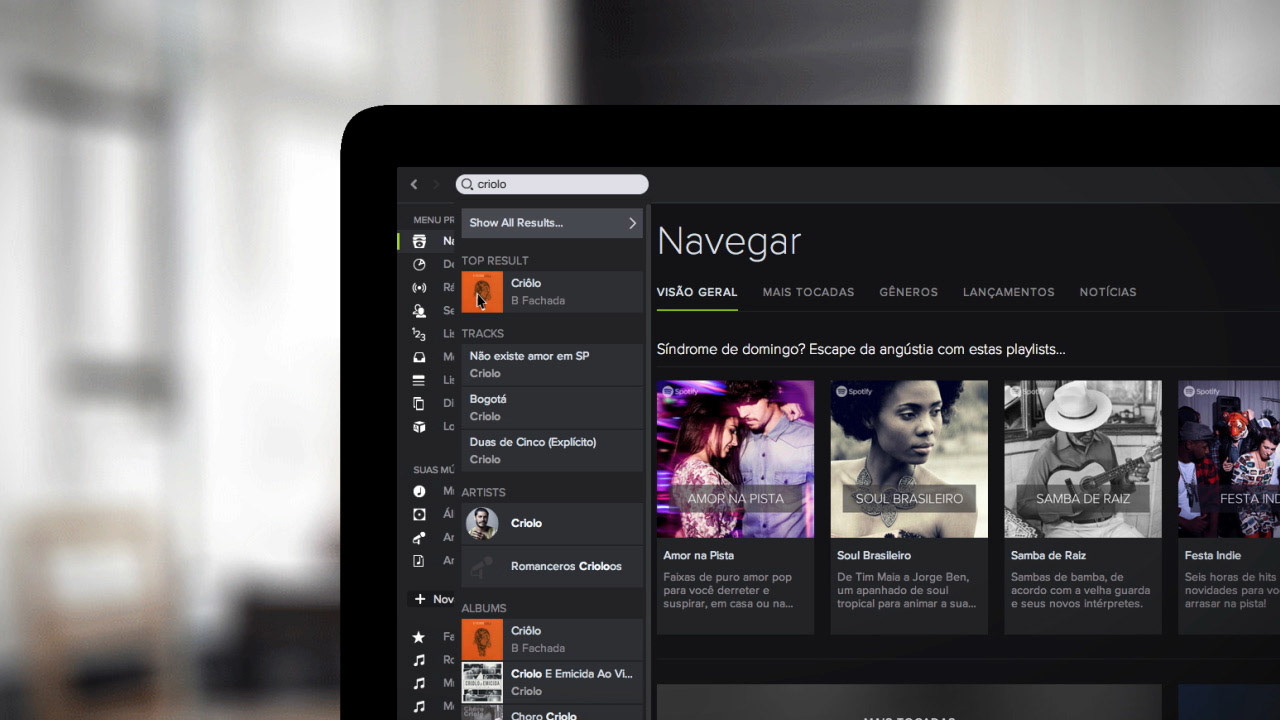Open album Criolo E Emicida Ao Vi...
Viewport: 1280px width, 720px height.
tap(572, 674)
